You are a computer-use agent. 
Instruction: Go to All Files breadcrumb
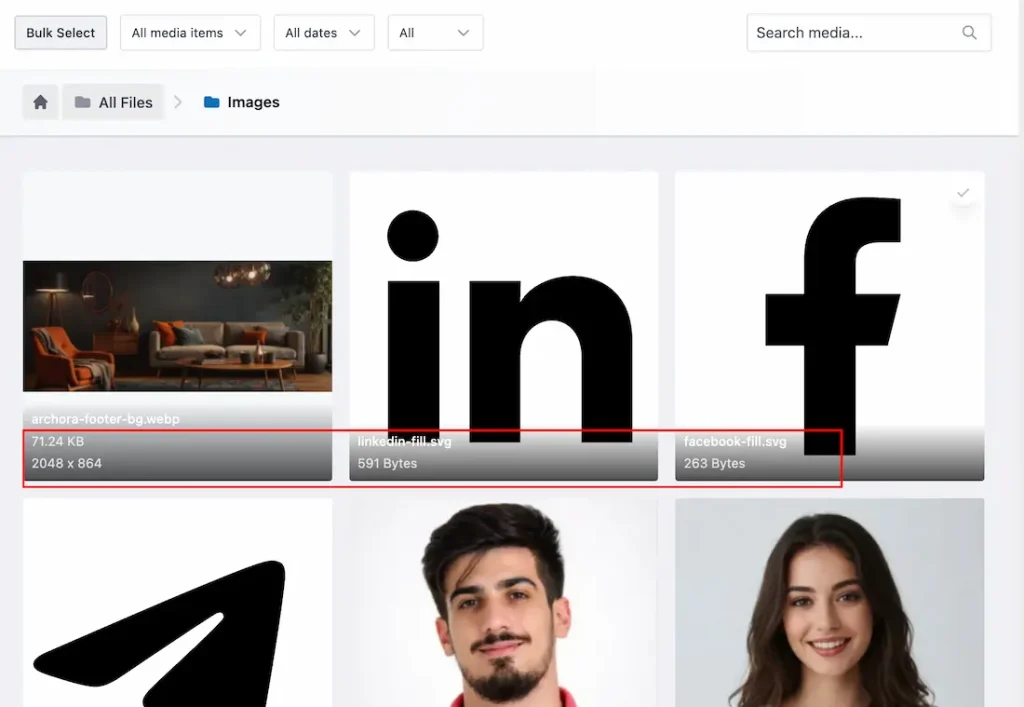pyautogui.click(x=113, y=102)
